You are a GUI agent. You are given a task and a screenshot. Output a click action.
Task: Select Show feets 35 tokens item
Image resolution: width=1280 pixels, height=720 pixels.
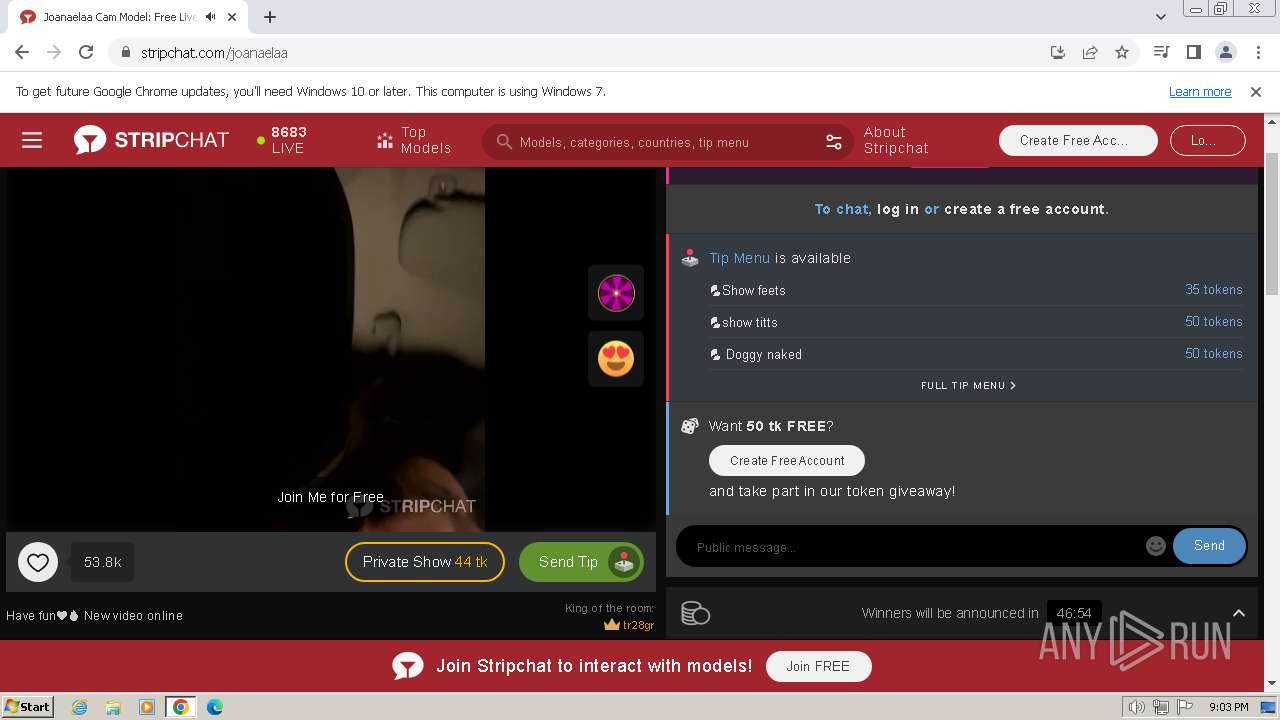tap(976, 290)
